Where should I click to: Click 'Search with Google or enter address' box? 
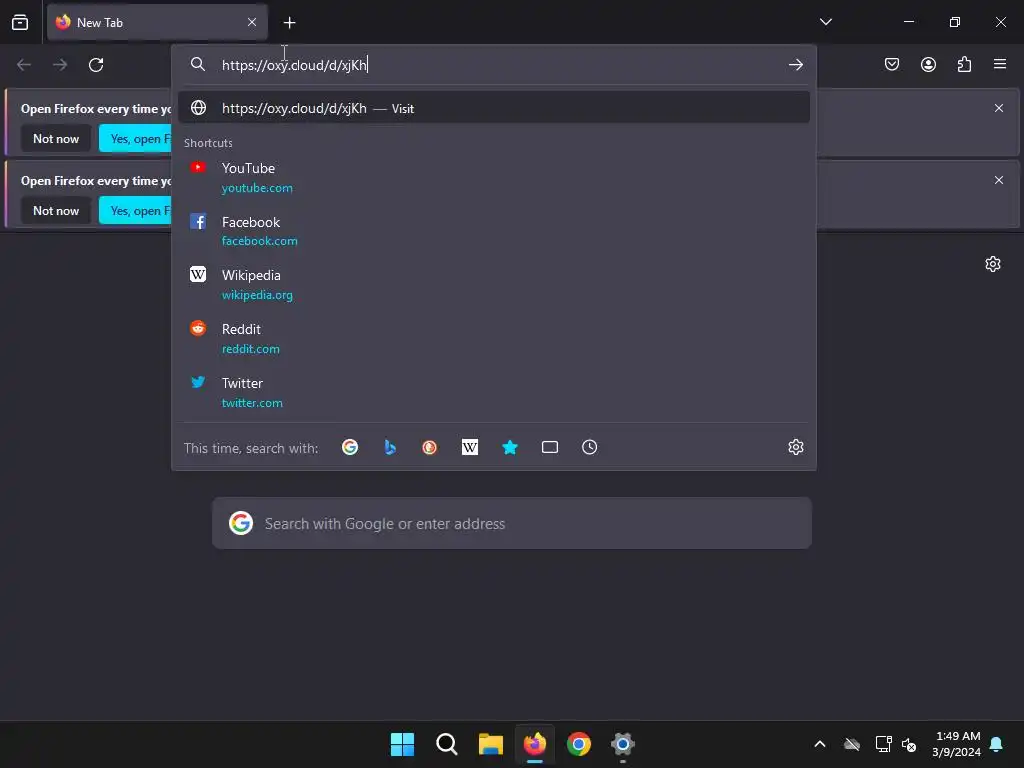click(x=512, y=523)
